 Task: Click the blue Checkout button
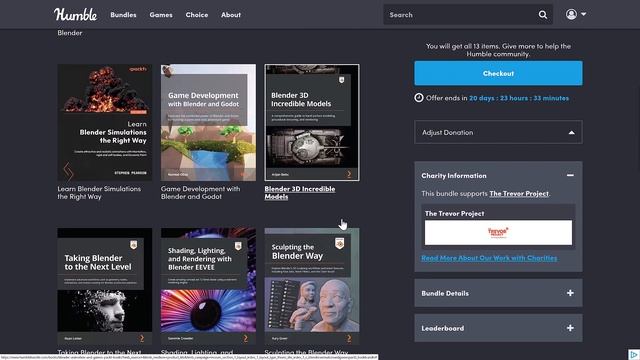(x=498, y=73)
